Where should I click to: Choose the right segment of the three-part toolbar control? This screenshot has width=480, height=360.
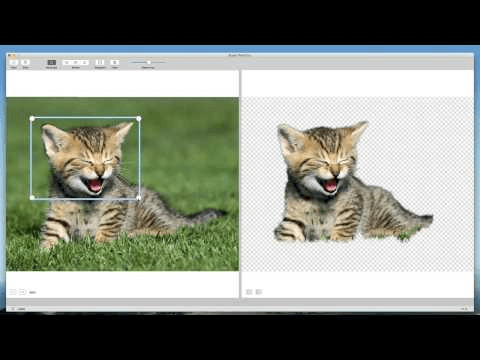coord(84,62)
